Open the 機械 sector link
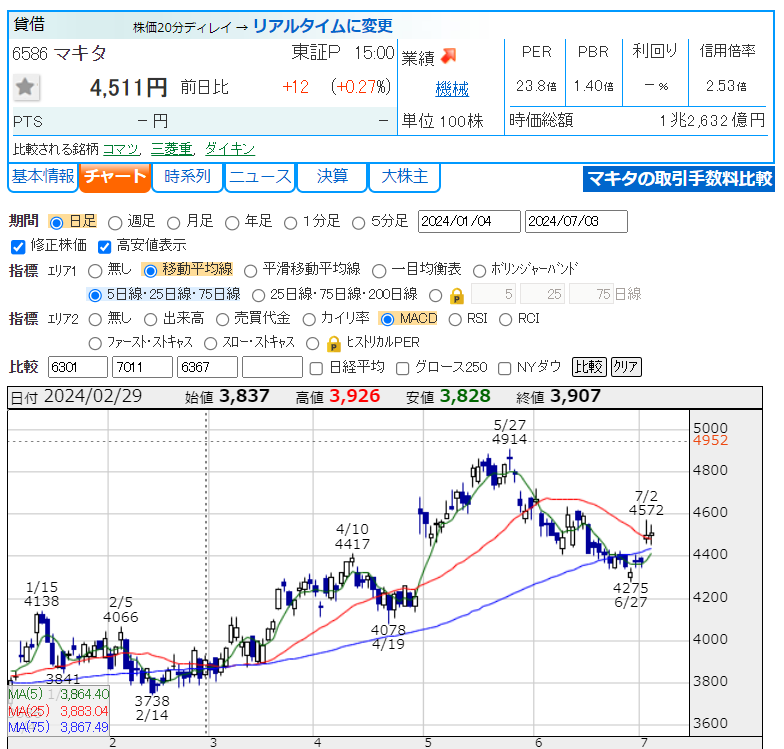Viewport: 784px width, 749px height. click(x=452, y=90)
